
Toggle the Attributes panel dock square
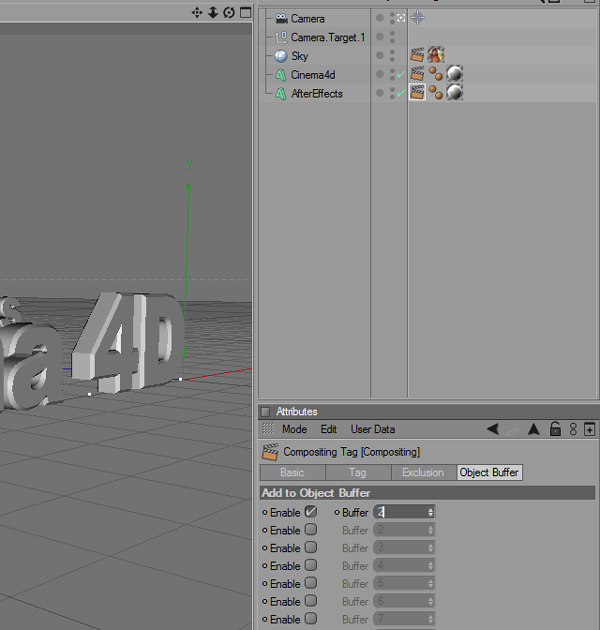[x=265, y=411]
